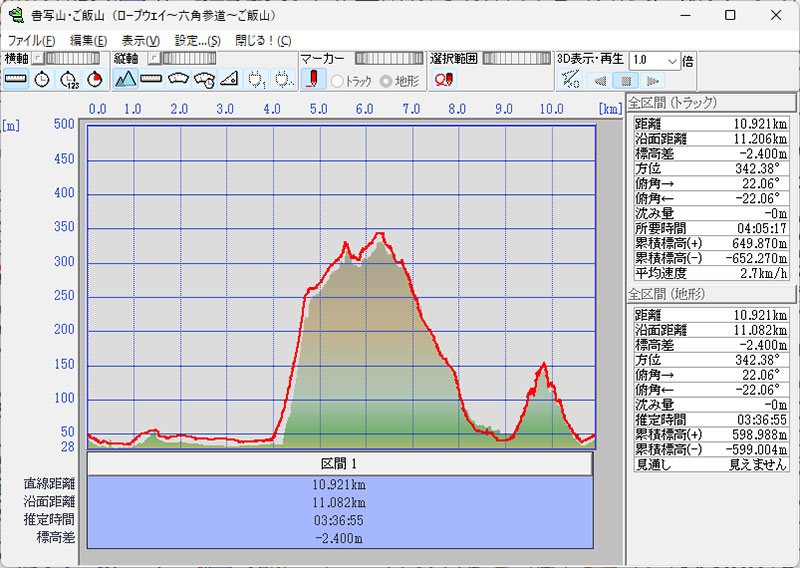Screen dimensions: 800x568
Task: Click the plug icon with dotted line
Action: pyautogui.click(x=283, y=79)
